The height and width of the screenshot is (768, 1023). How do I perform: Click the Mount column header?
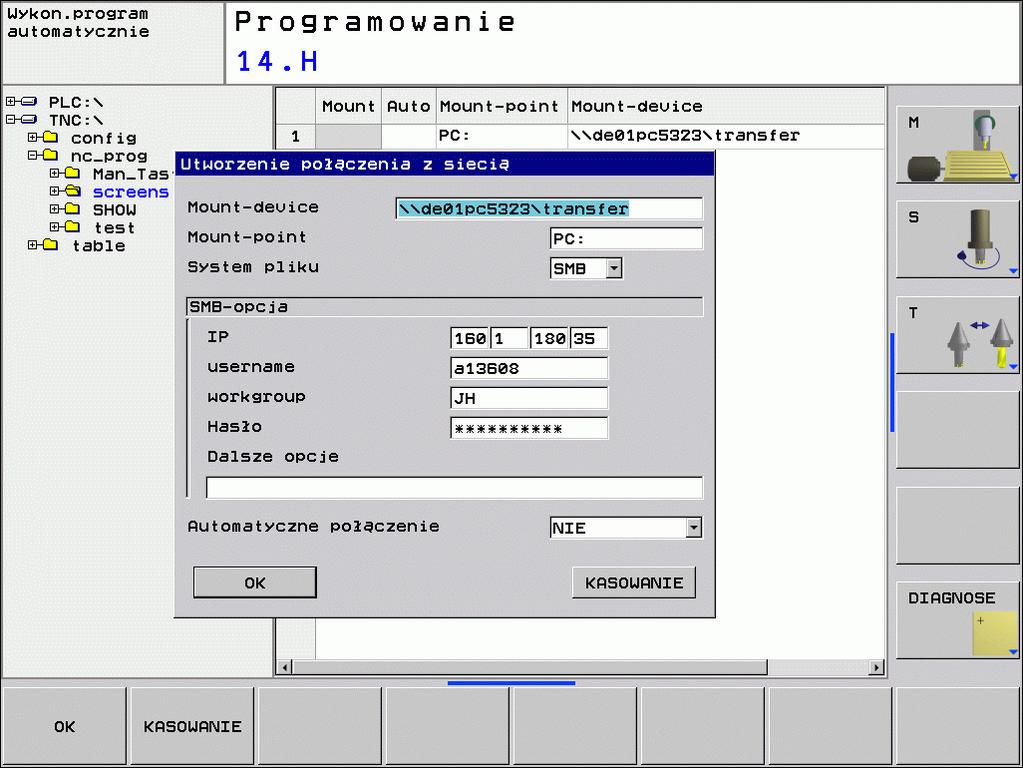(348, 106)
